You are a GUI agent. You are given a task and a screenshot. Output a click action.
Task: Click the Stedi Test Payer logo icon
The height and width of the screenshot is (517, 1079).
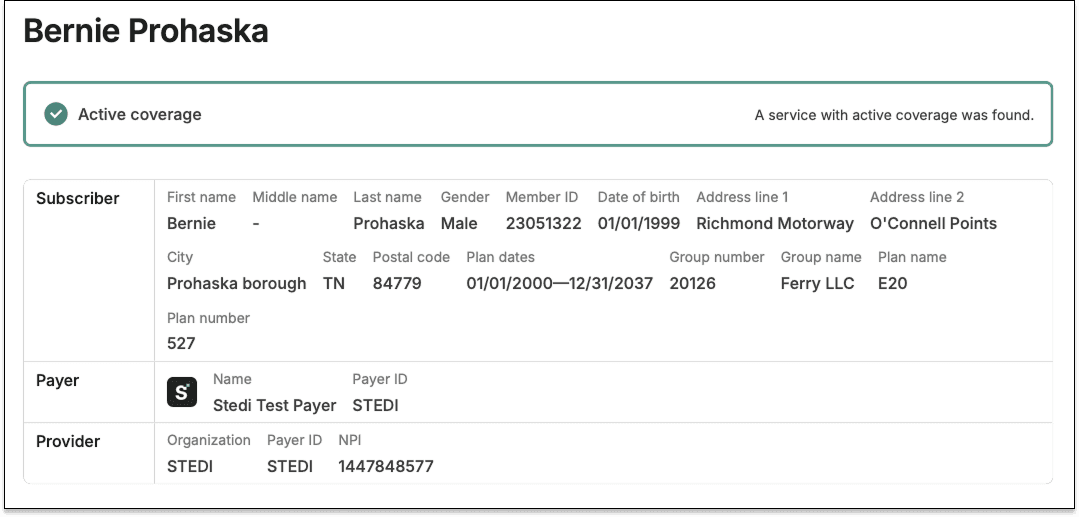[182, 392]
